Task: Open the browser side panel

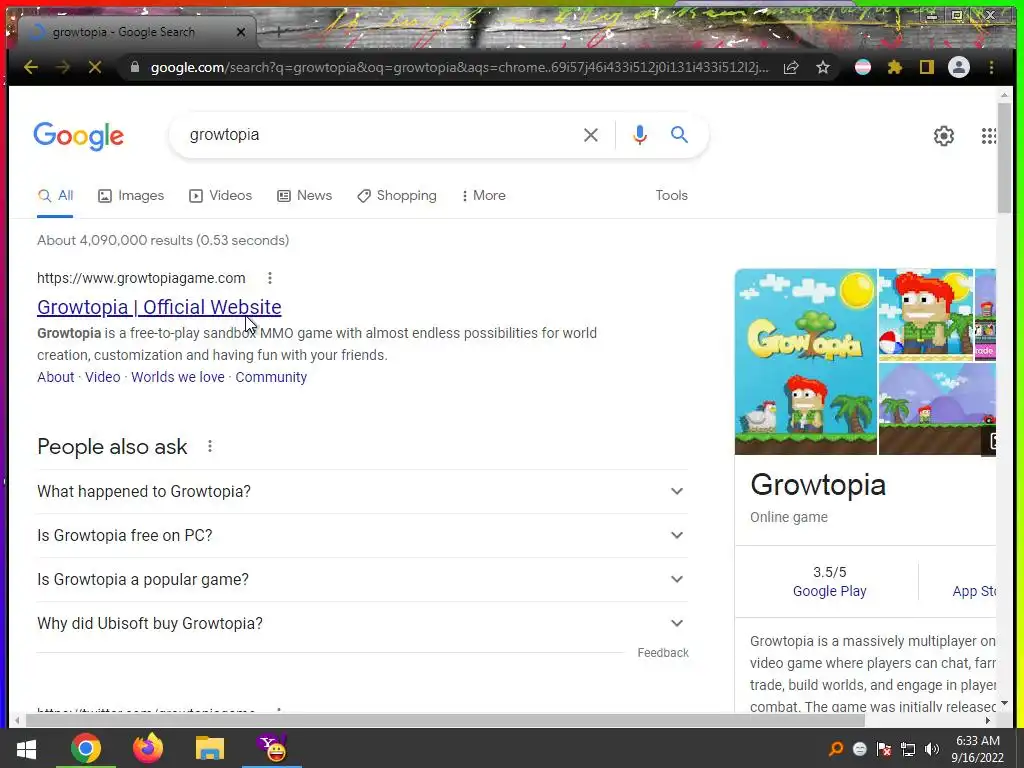Action: click(x=927, y=67)
